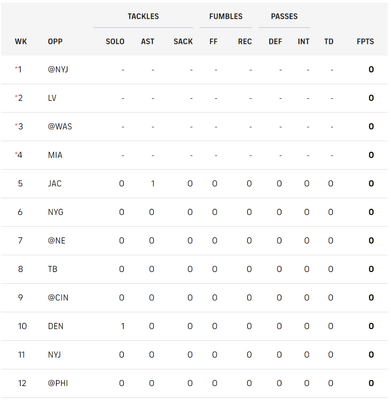Sort by the TD column header
The width and height of the screenshot is (391, 400).
[329, 42]
